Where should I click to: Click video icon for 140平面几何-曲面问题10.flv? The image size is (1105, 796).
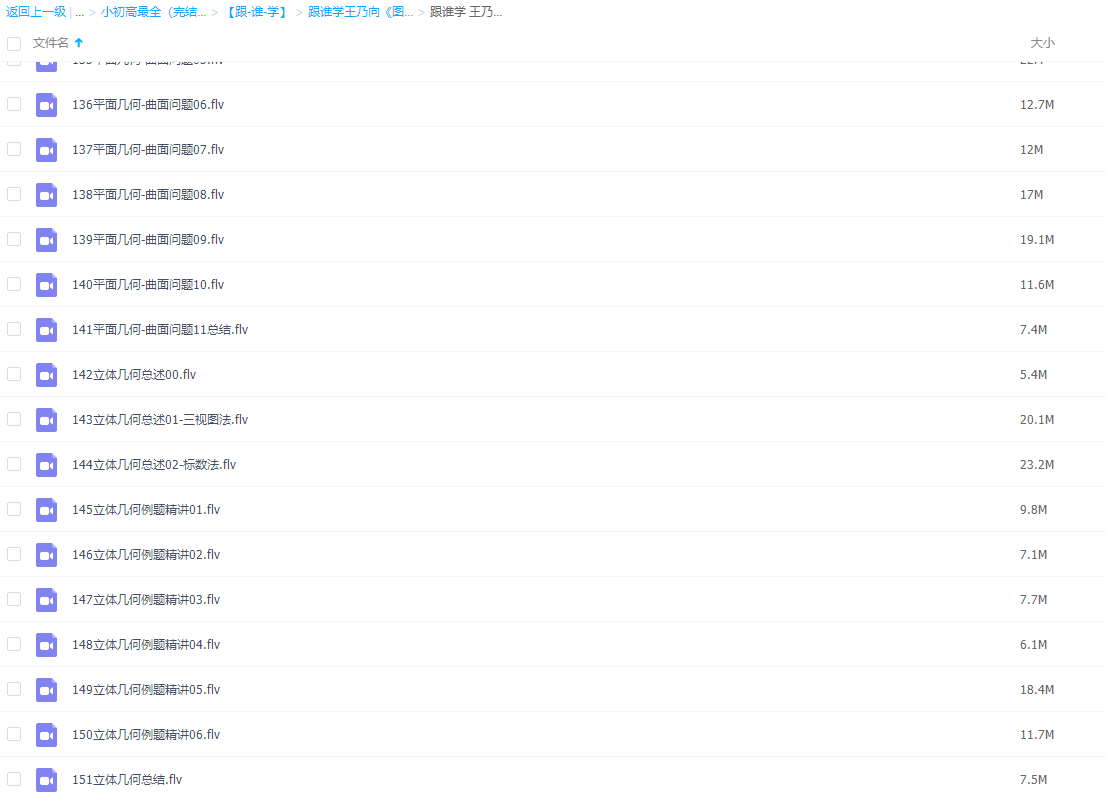46,285
